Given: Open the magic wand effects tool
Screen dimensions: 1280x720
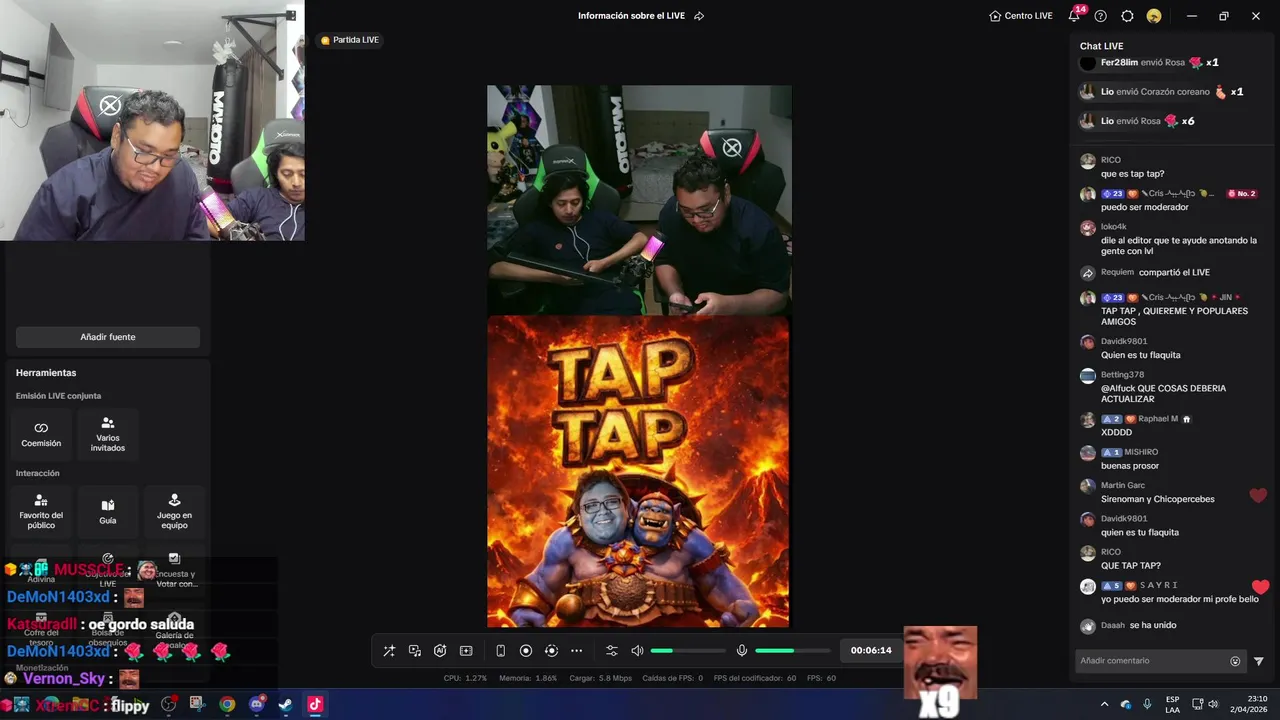Looking at the screenshot, I should click(x=389, y=651).
